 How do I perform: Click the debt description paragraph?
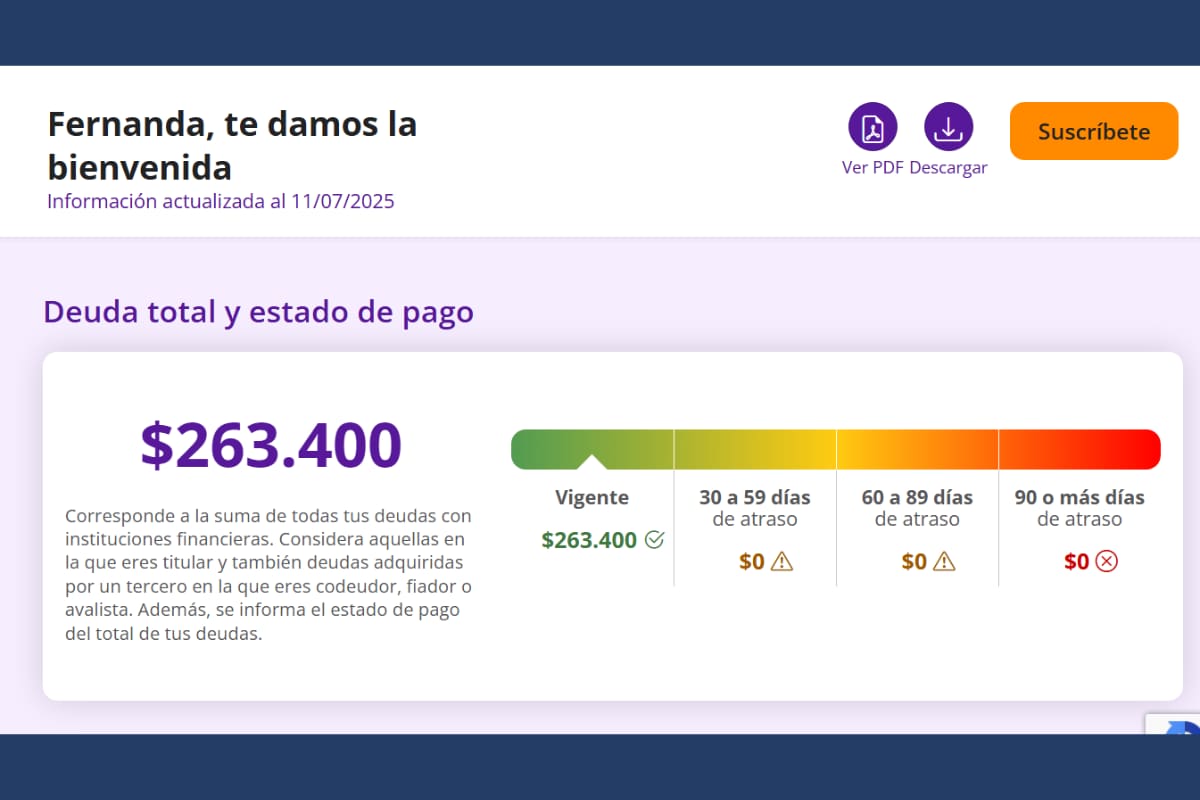click(268, 575)
